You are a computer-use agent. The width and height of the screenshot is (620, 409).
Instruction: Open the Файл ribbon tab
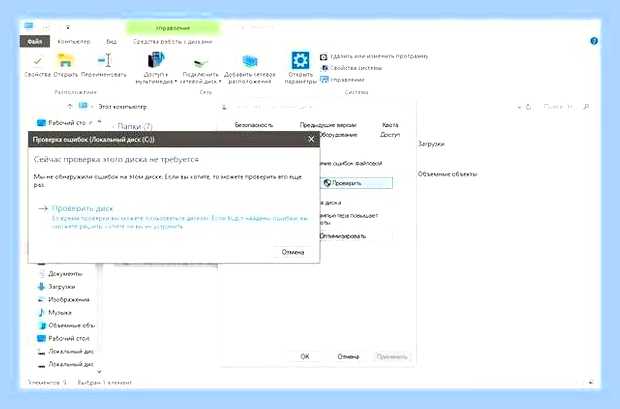35,42
